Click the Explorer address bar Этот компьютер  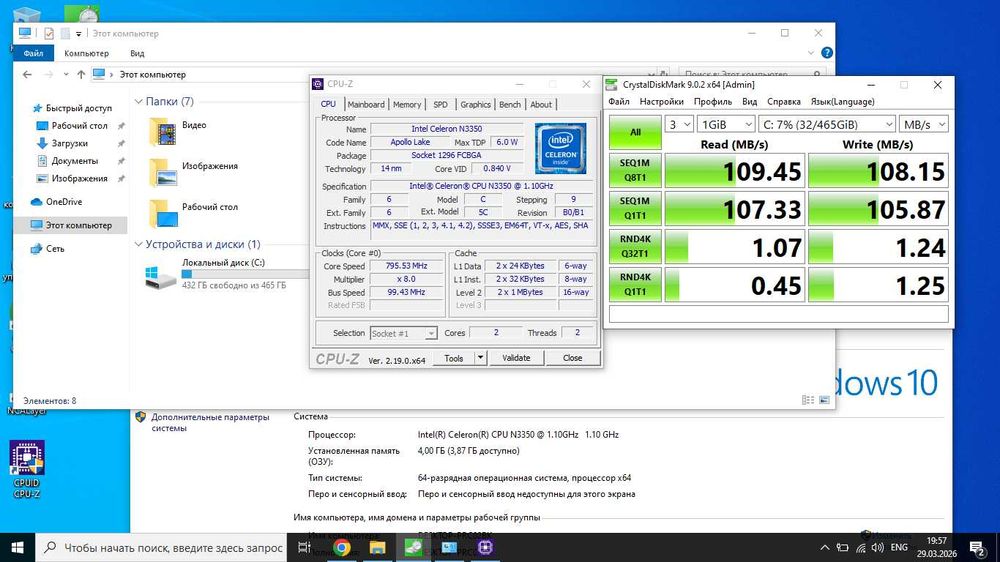tap(152, 75)
